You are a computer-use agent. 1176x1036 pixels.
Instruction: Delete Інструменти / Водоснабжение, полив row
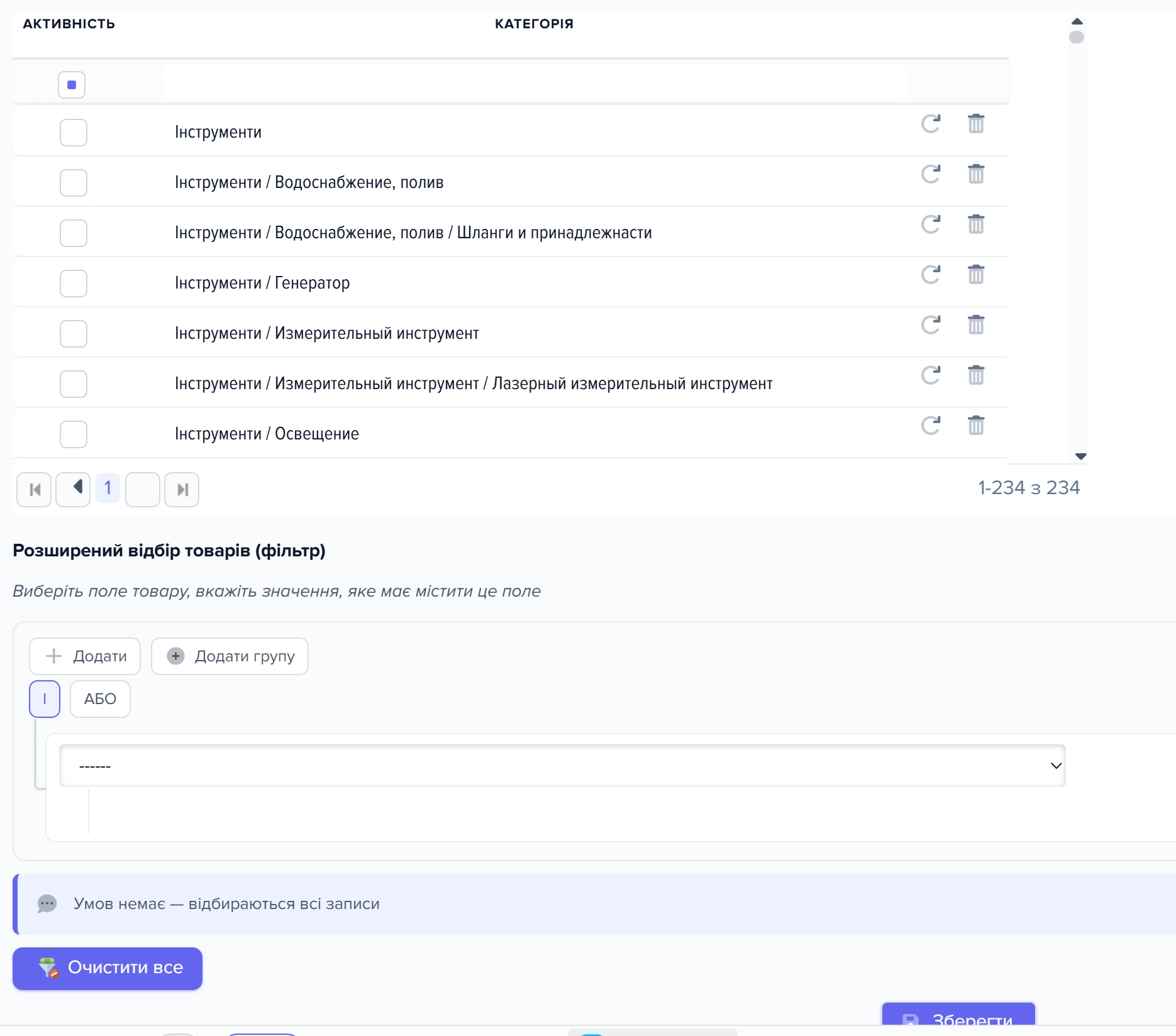click(976, 174)
